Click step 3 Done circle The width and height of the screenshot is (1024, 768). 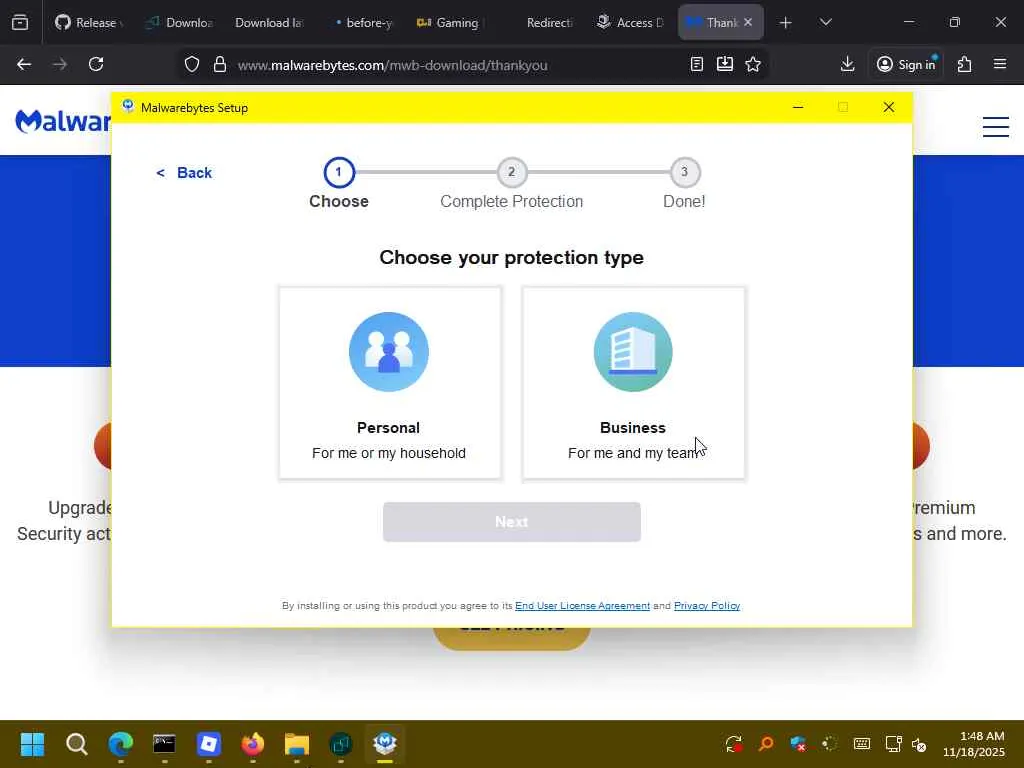coord(684,172)
